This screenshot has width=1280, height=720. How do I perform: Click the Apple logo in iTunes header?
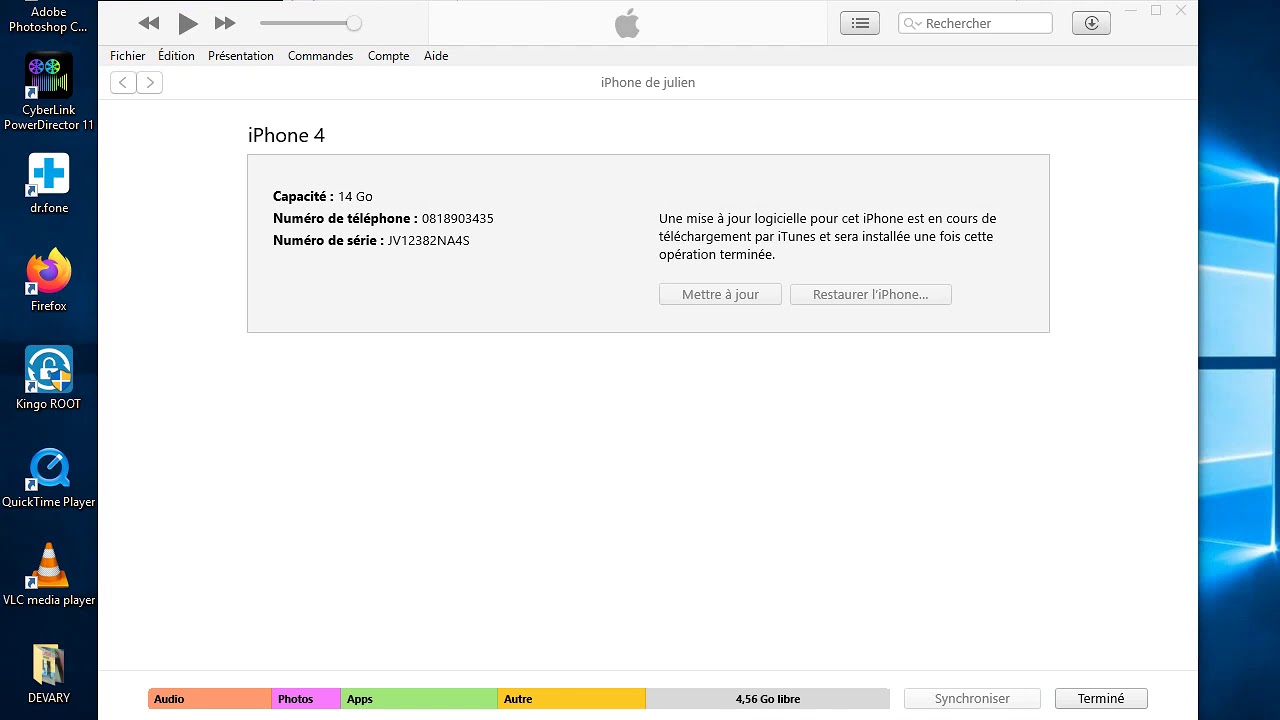pos(627,23)
